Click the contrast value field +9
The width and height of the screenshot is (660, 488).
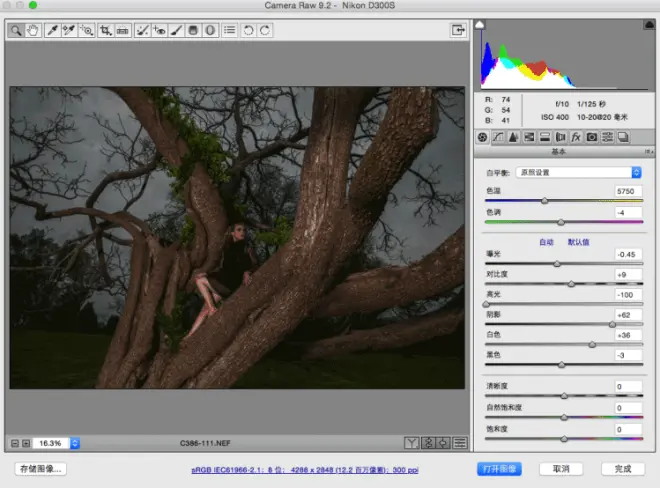(x=628, y=275)
